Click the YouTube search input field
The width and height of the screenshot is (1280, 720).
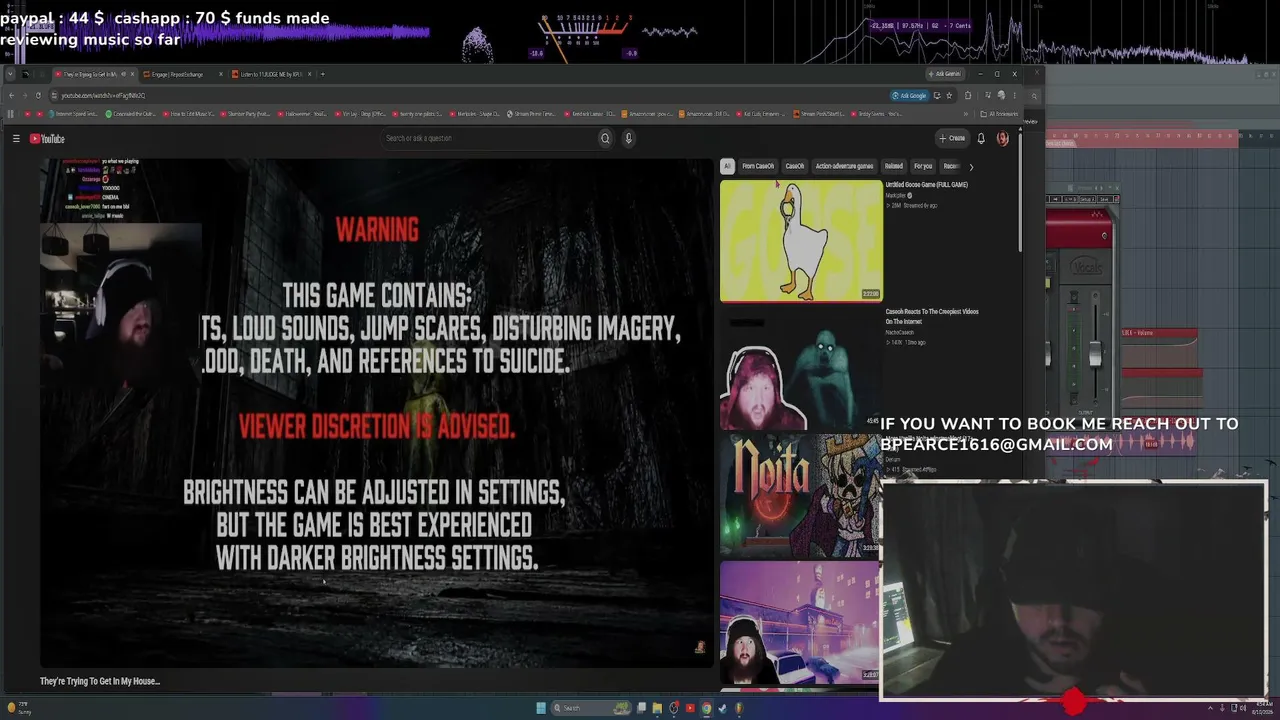point(489,138)
